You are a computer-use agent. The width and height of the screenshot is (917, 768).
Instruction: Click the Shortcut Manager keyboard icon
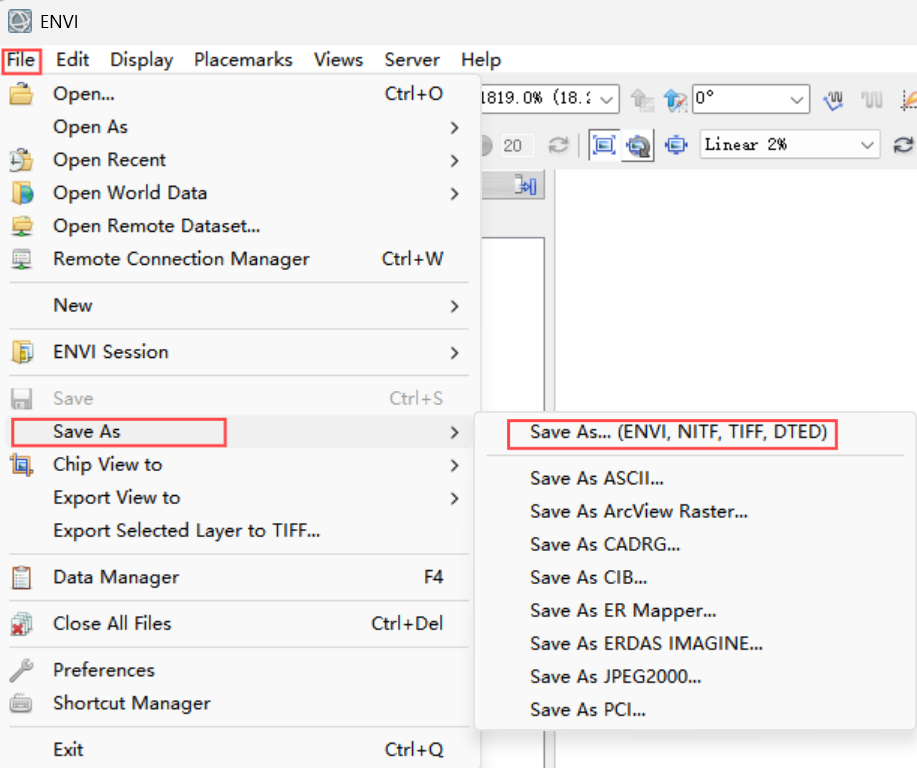pos(22,704)
